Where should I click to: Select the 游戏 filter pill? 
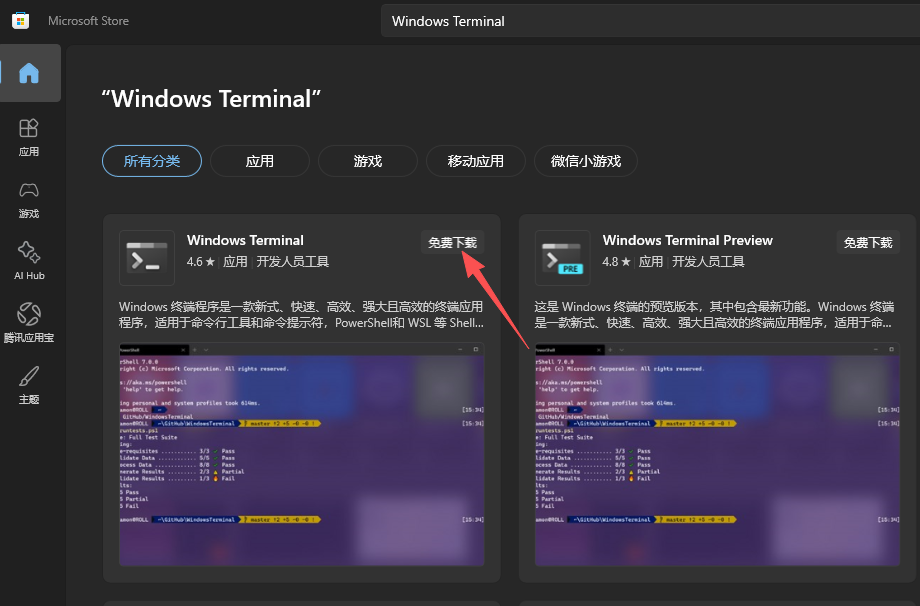(368, 161)
